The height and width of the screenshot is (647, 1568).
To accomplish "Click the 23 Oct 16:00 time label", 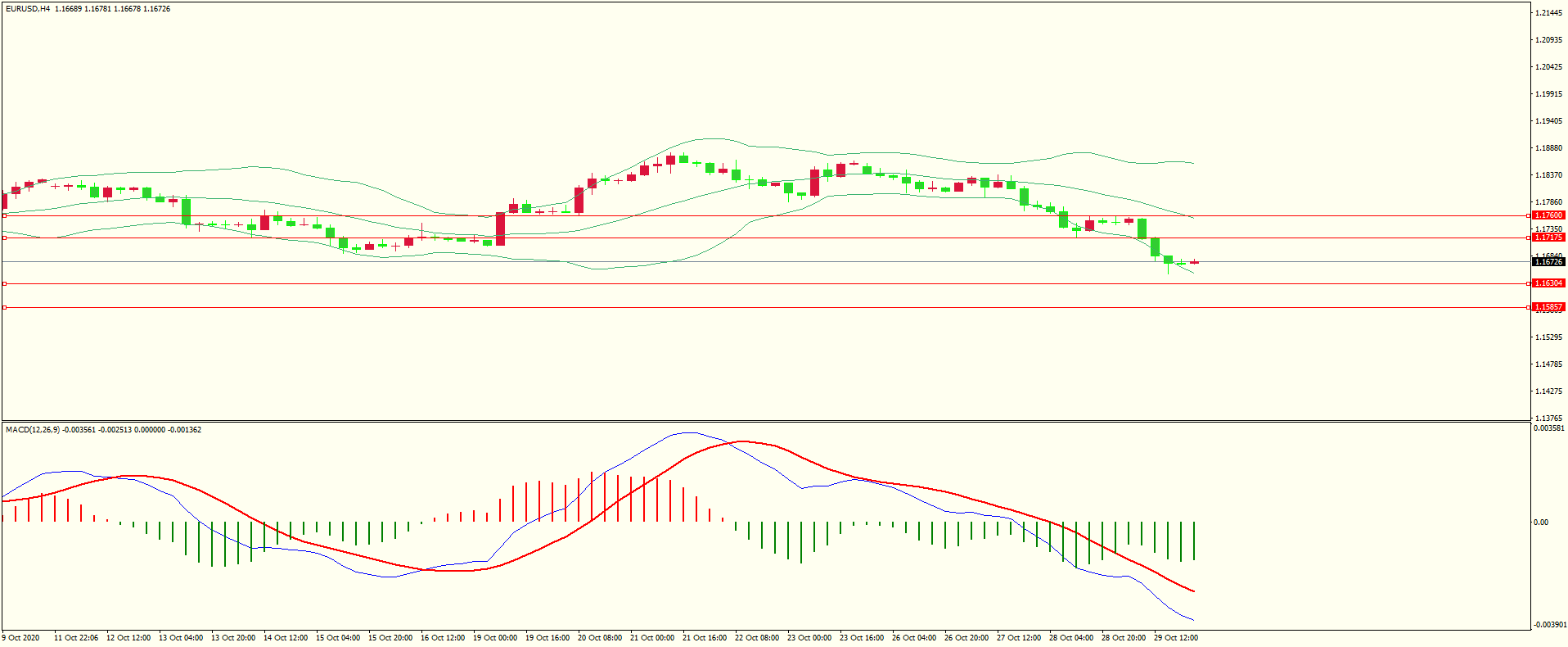I will point(862,638).
